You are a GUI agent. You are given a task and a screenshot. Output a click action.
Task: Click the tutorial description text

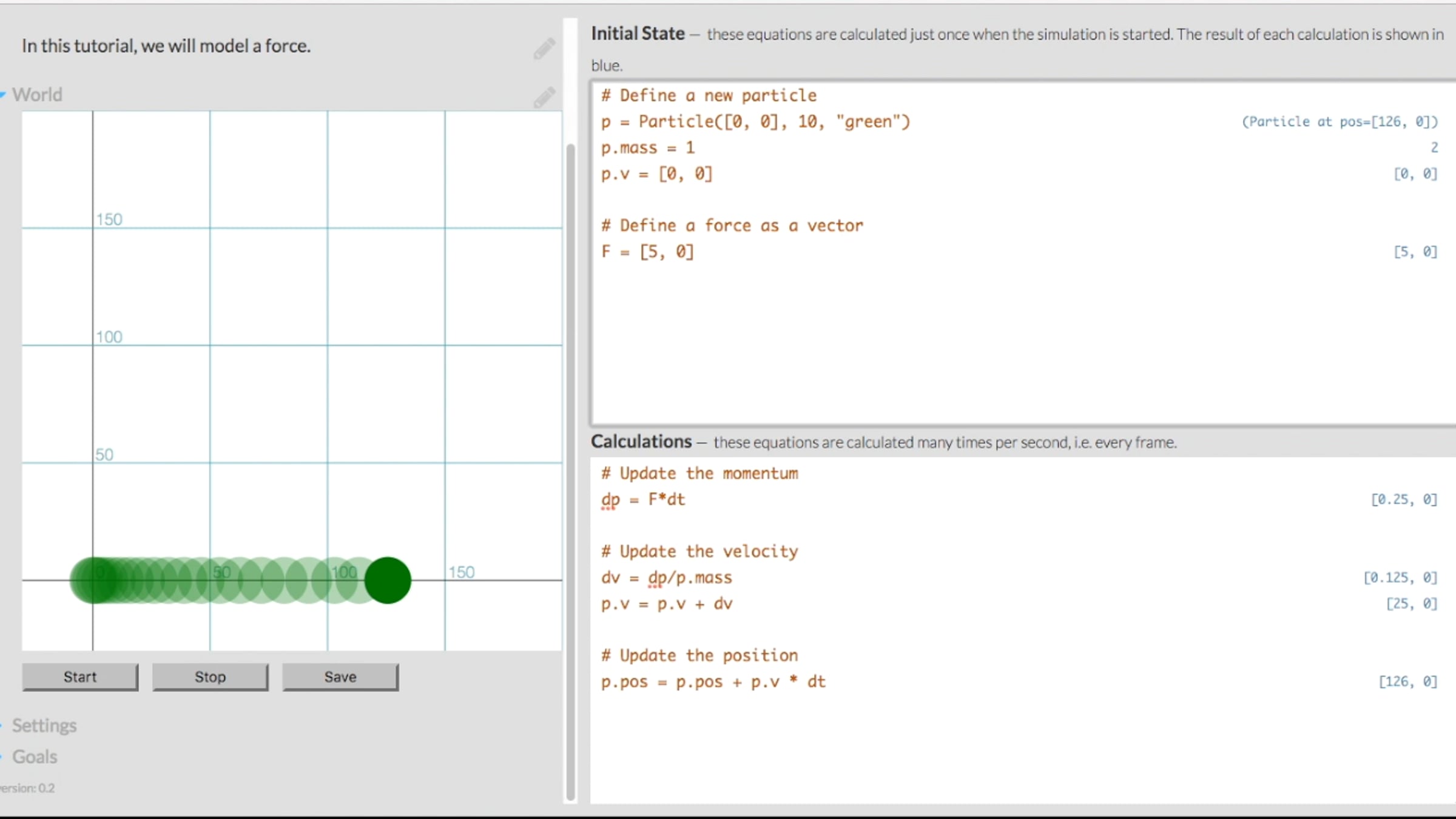(166, 46)
